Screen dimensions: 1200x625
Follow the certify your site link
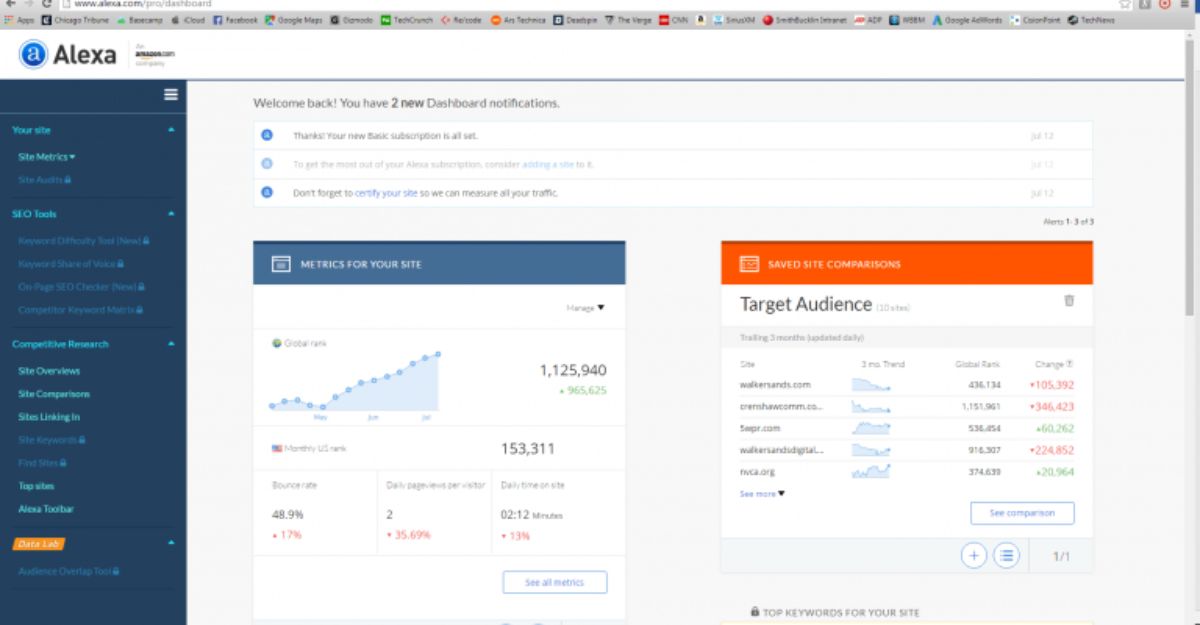[x=386, y=192]
